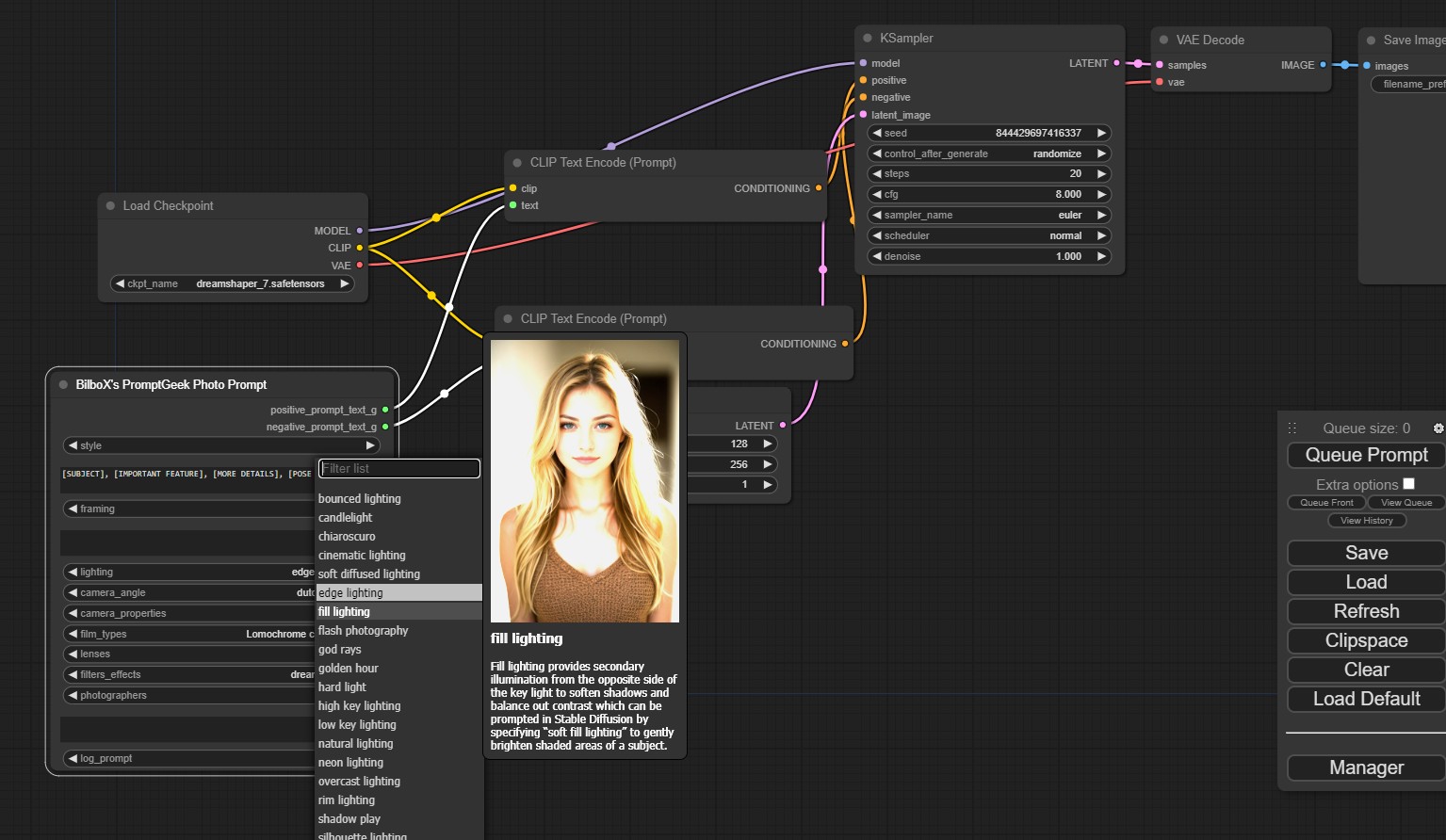Enable the Extra options checkbox
Image resolution: width=1446 pixels, height=840 pixels.
1408,484
